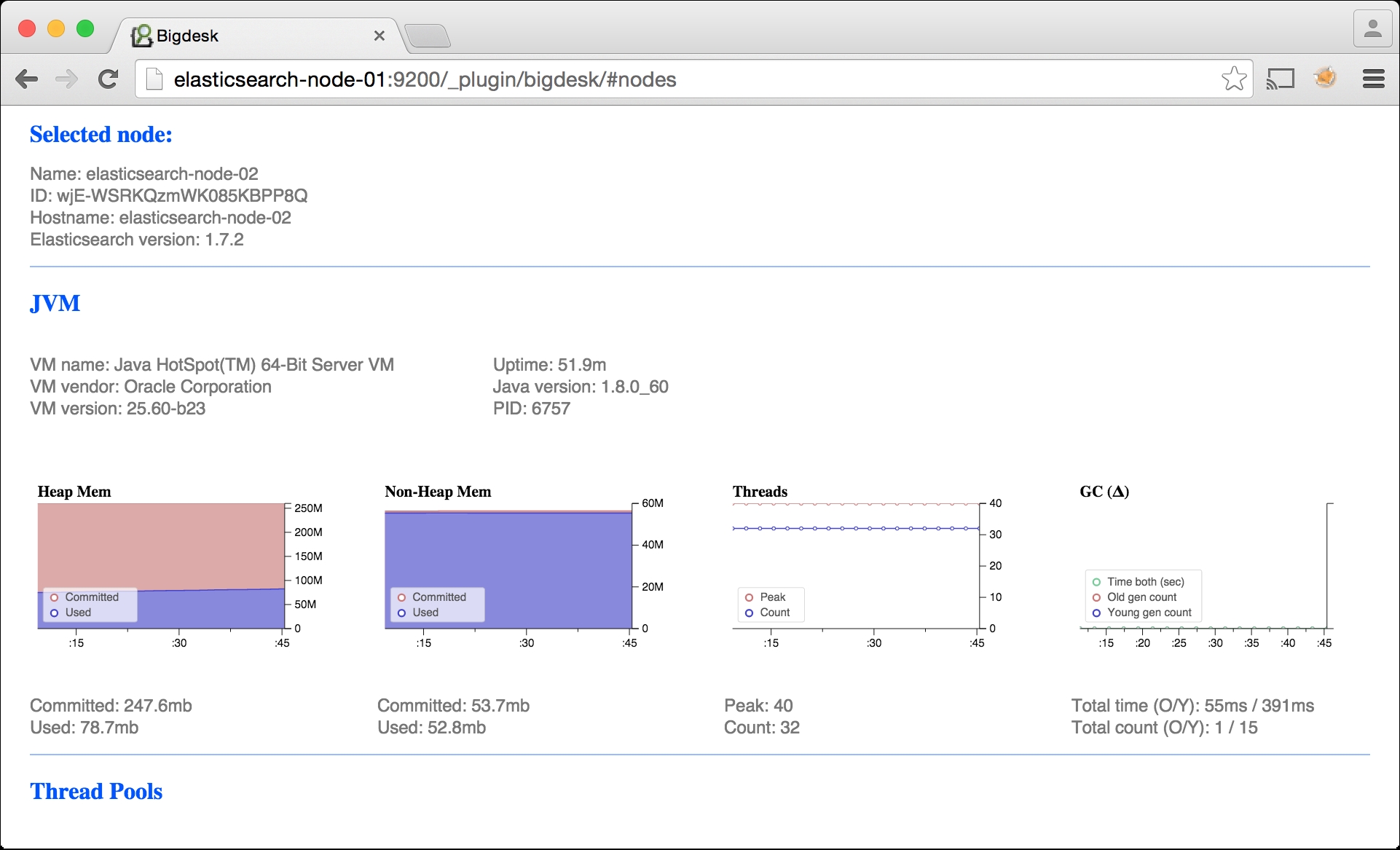
Task: Click the Thread Pools section heading
Action: tap(96, 791)
